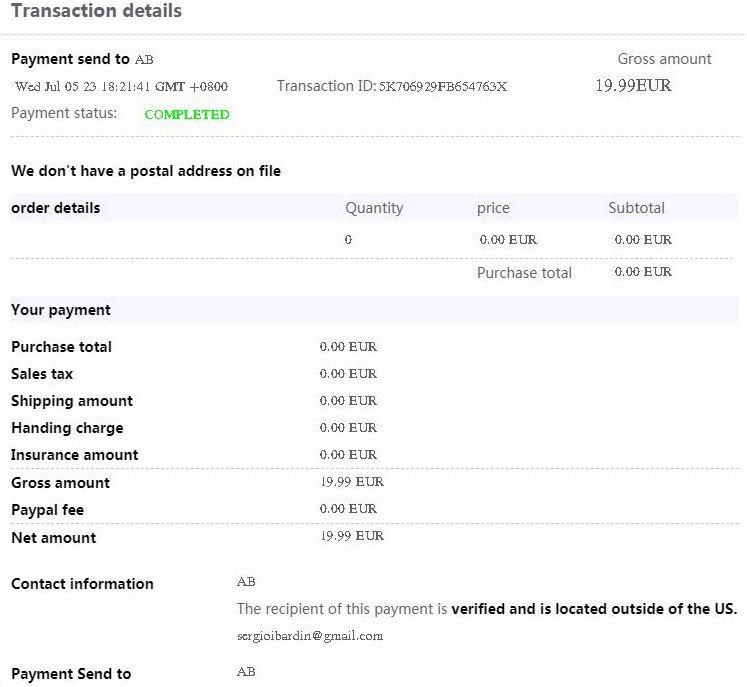Screen dimensions: 747x687
Task: Click the Shipping amount row label
Action: coord(72,401)
